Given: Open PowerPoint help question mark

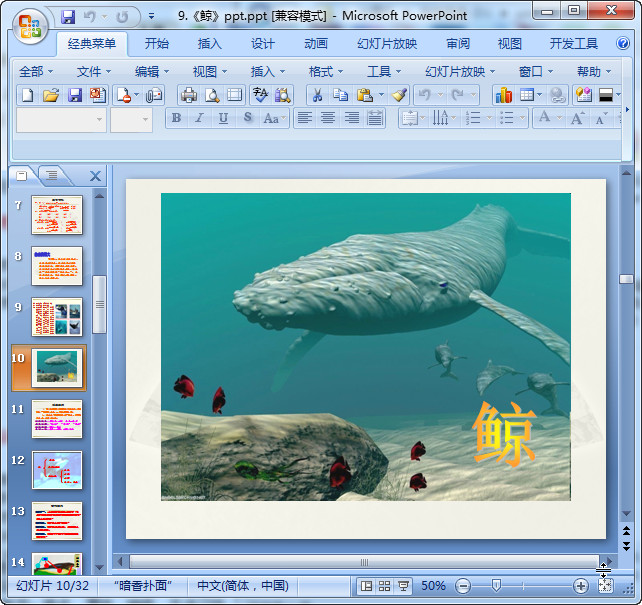Looking at the screenshot, I should pyautogui.click(x=623, y=43).
